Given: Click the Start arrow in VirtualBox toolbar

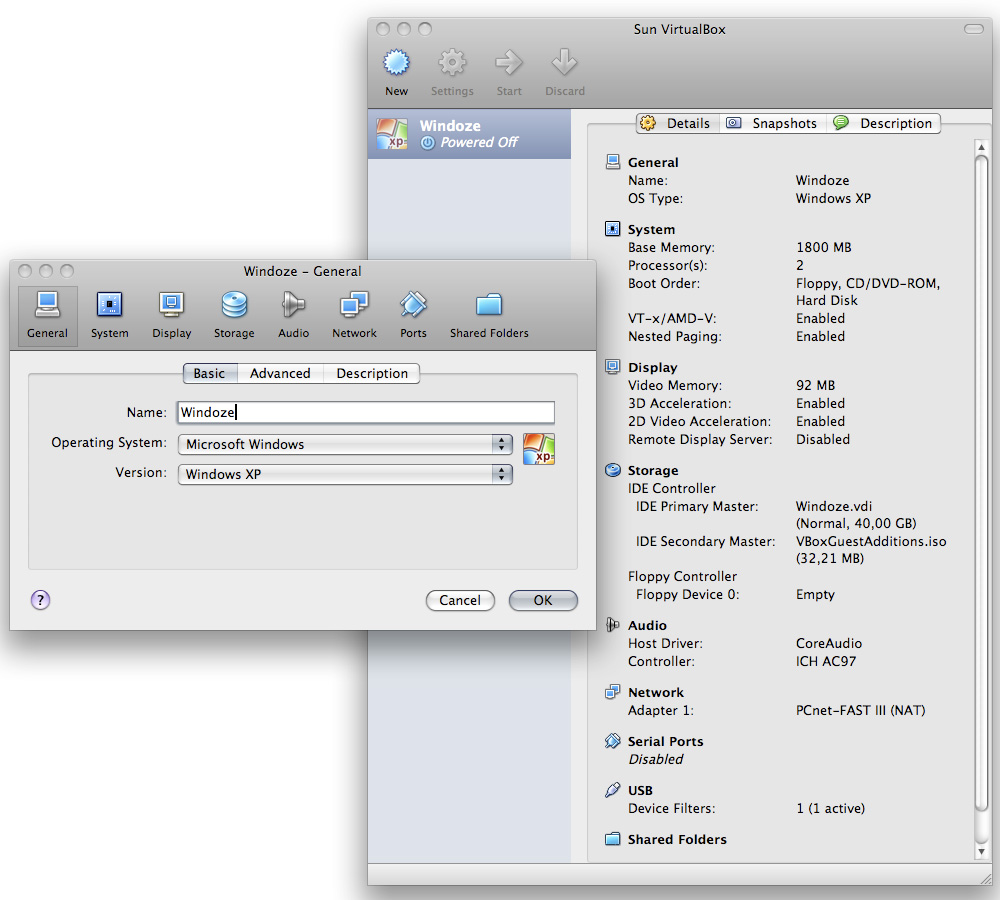Looking at the screenshot, I should 509,63.
